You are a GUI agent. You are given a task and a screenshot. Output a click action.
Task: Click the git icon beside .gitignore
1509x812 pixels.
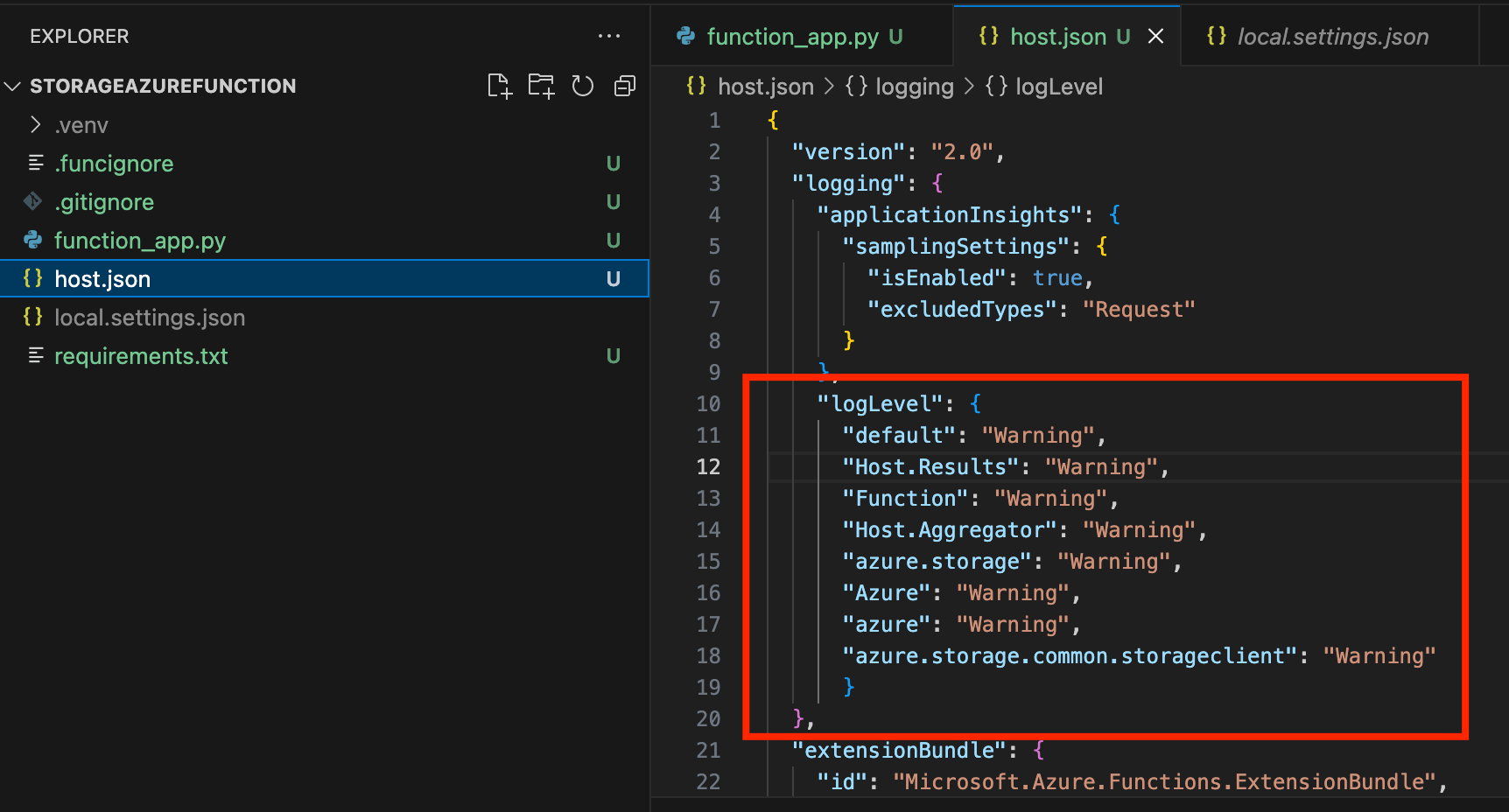[x=33, y=202]
